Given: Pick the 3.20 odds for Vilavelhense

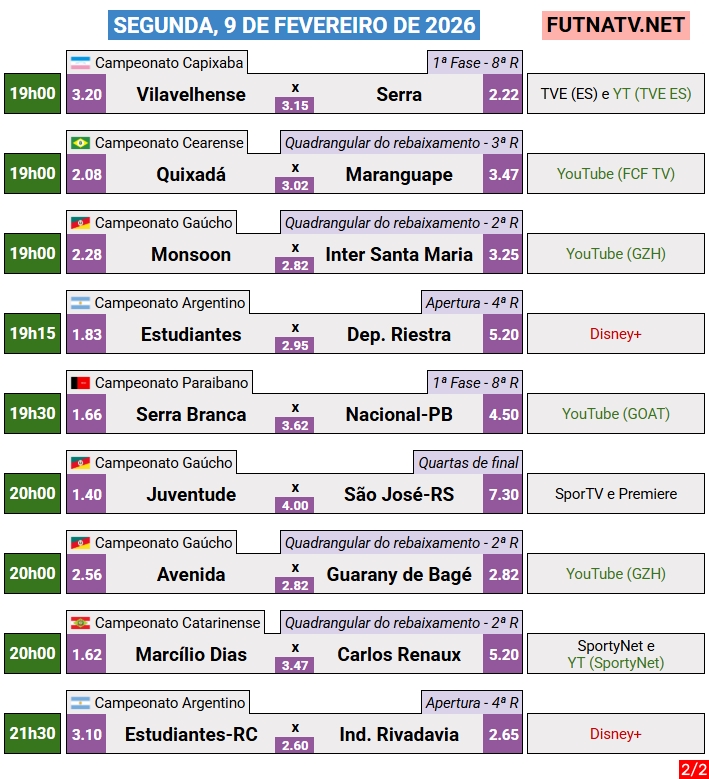Looking at the screenshot, I should [x=87, y=94].
